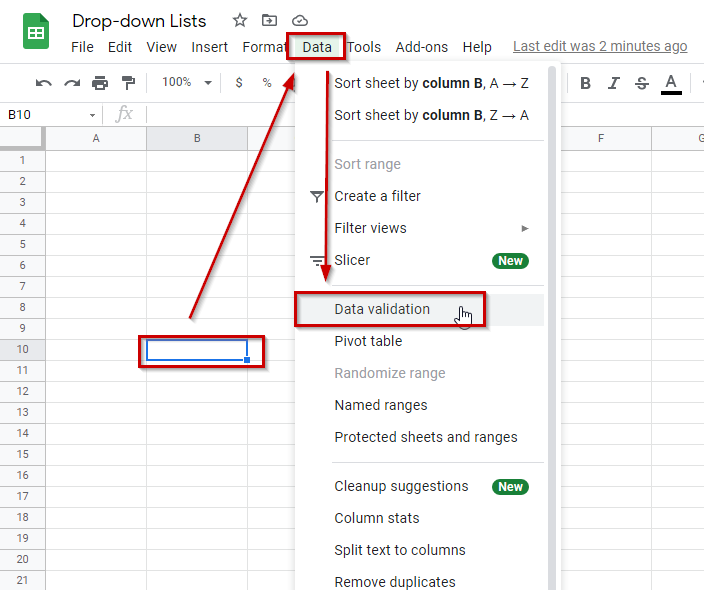Select the paint format tool

(128, 83)
